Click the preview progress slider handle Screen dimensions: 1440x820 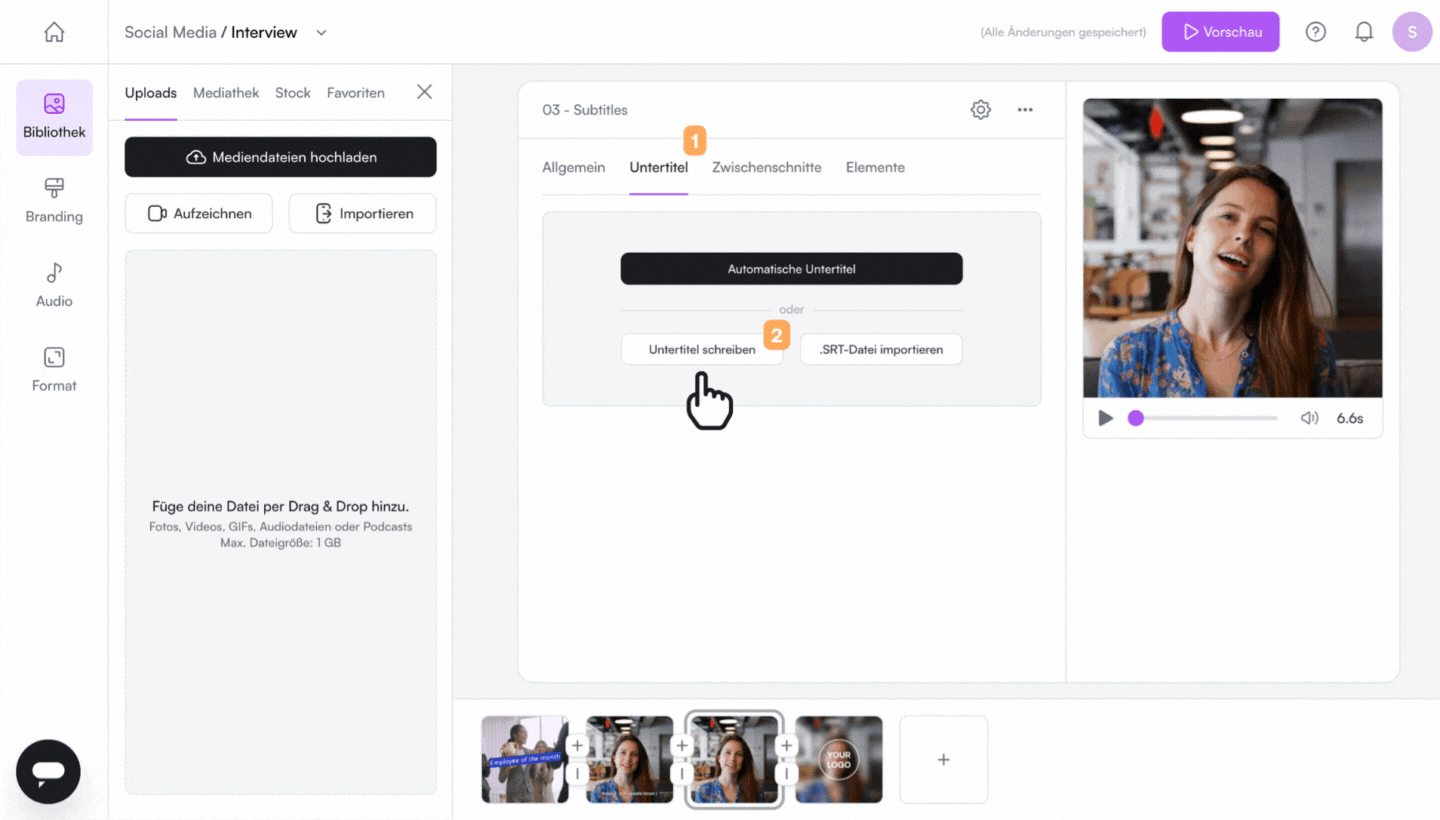coord(1136,418)
